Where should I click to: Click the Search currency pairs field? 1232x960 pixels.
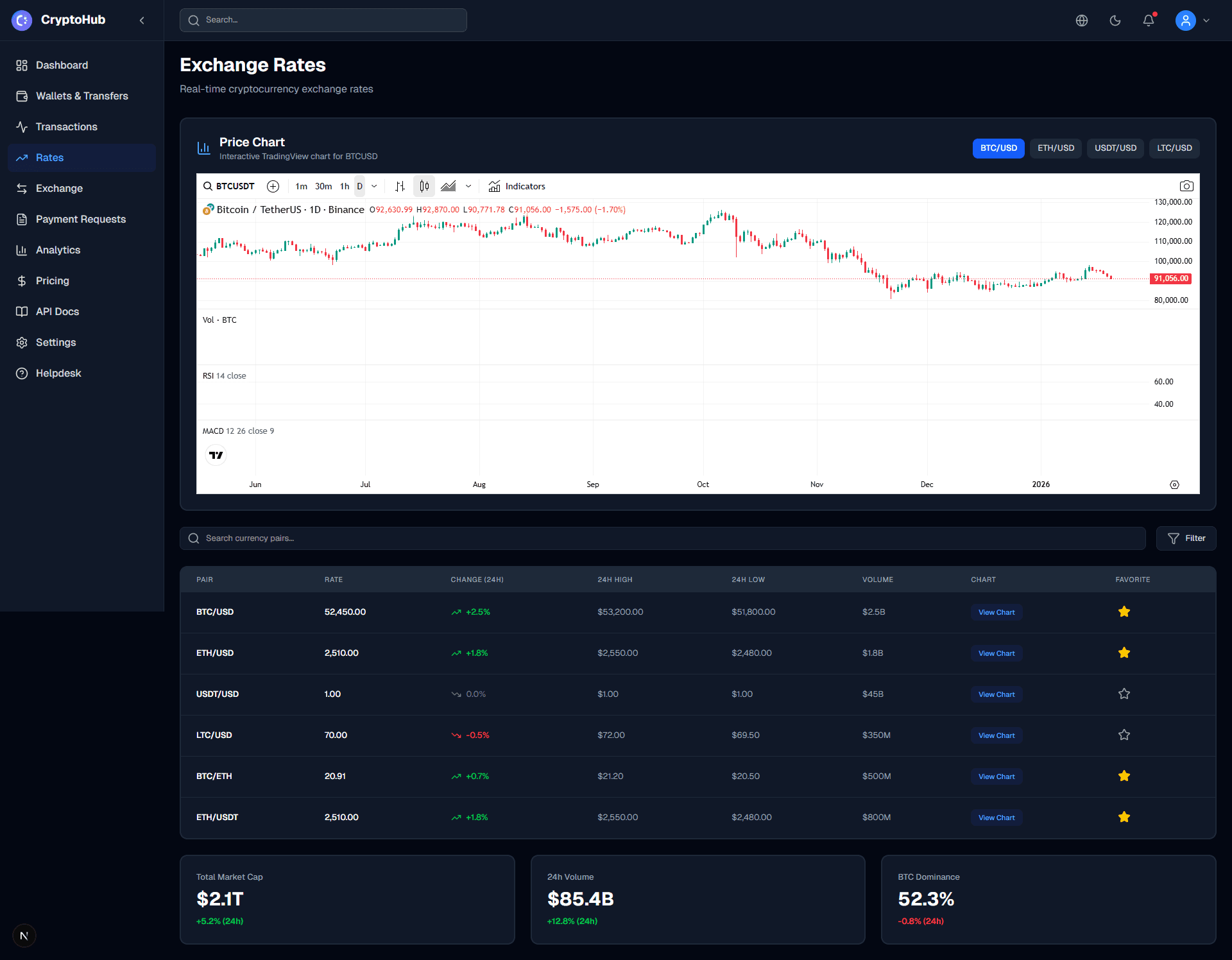tap(662, 538)
